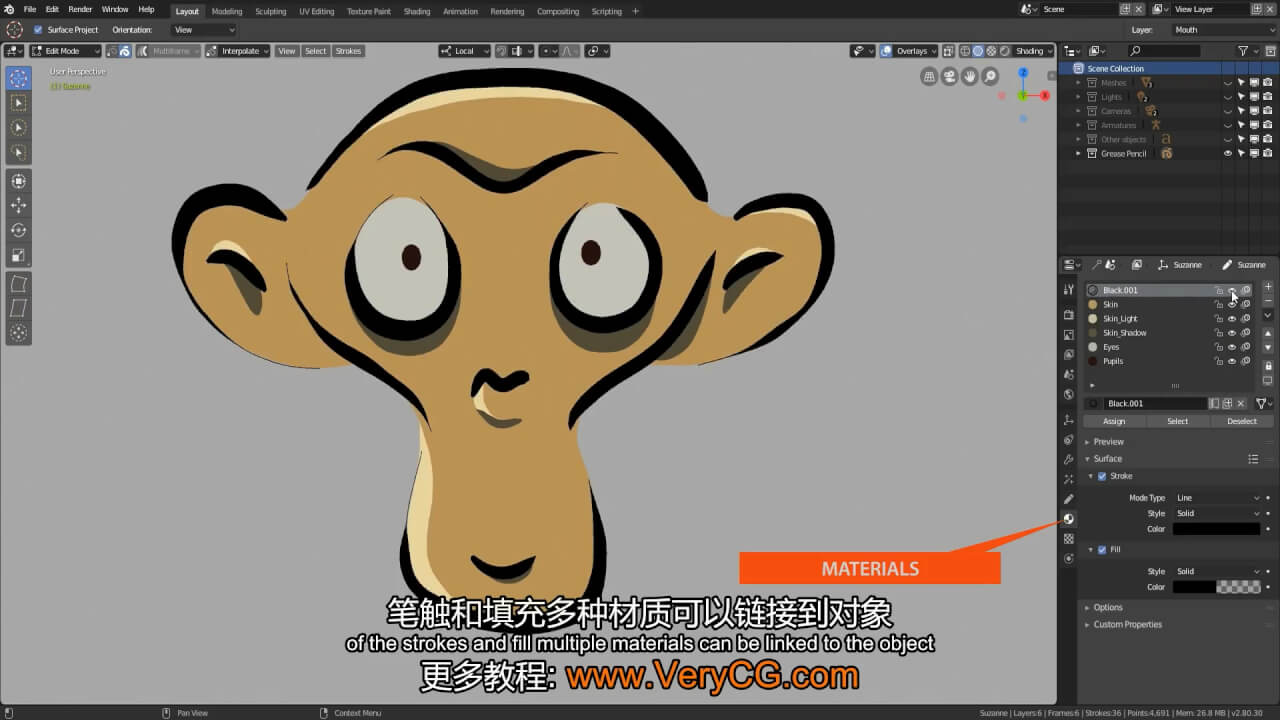Toggle lock on the Pupils material
Viewport: 1280px width, 720px height.
pos(1218,361)
